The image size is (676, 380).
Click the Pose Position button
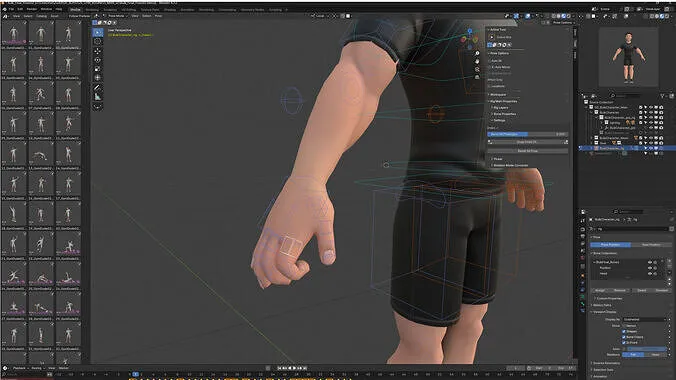(x=610, y=245)
